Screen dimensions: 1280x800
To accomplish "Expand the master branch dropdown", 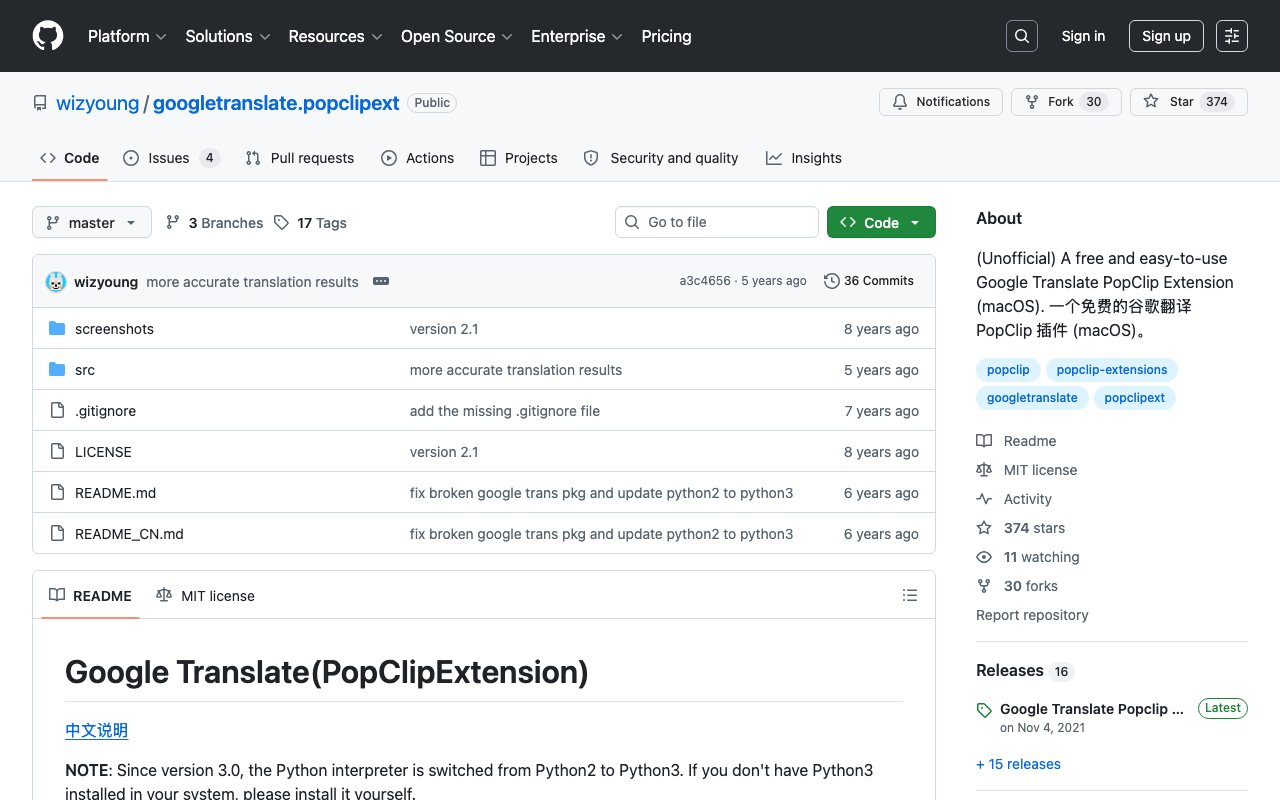I will click(x=92, y=222).
